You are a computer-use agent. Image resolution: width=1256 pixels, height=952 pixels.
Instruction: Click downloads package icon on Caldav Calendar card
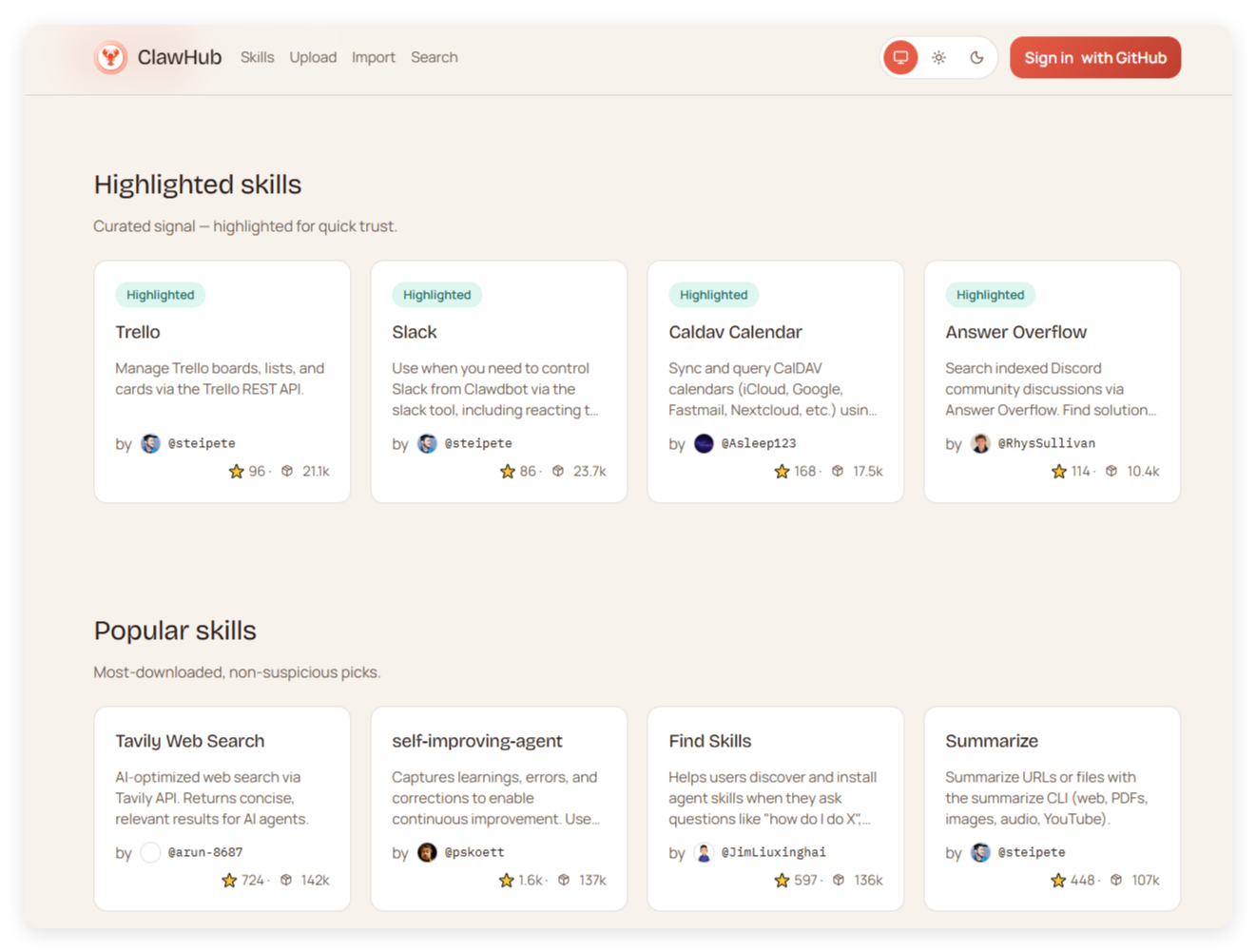838,471
